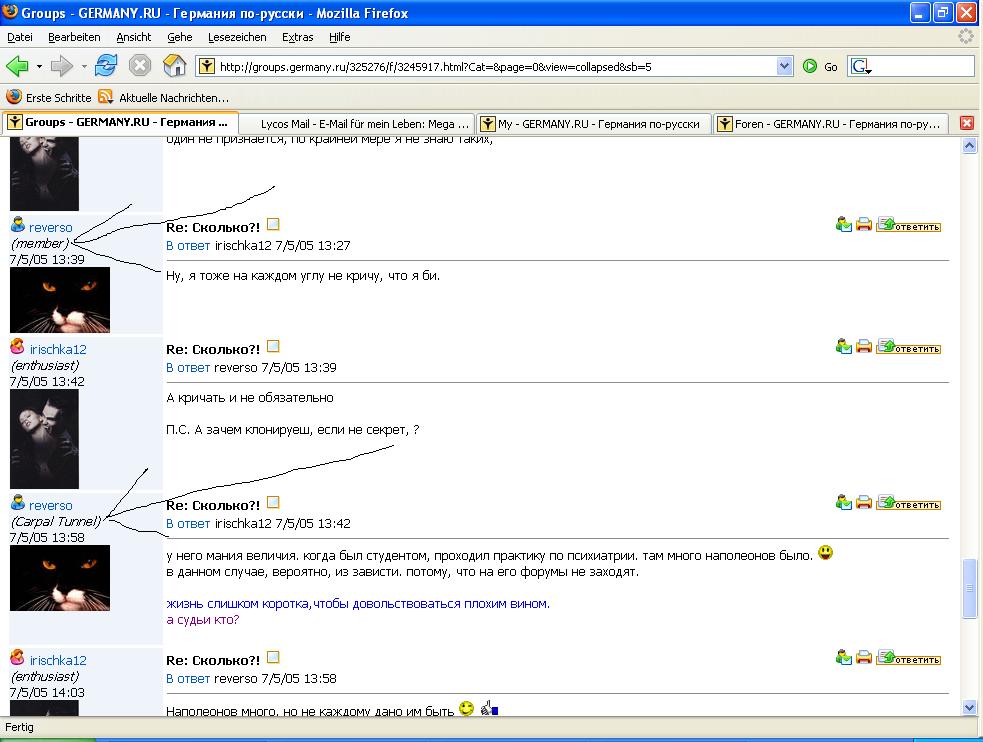Open irischka12's profile link at 13:42 post
983x742 pixels.
tap(58, 349)
